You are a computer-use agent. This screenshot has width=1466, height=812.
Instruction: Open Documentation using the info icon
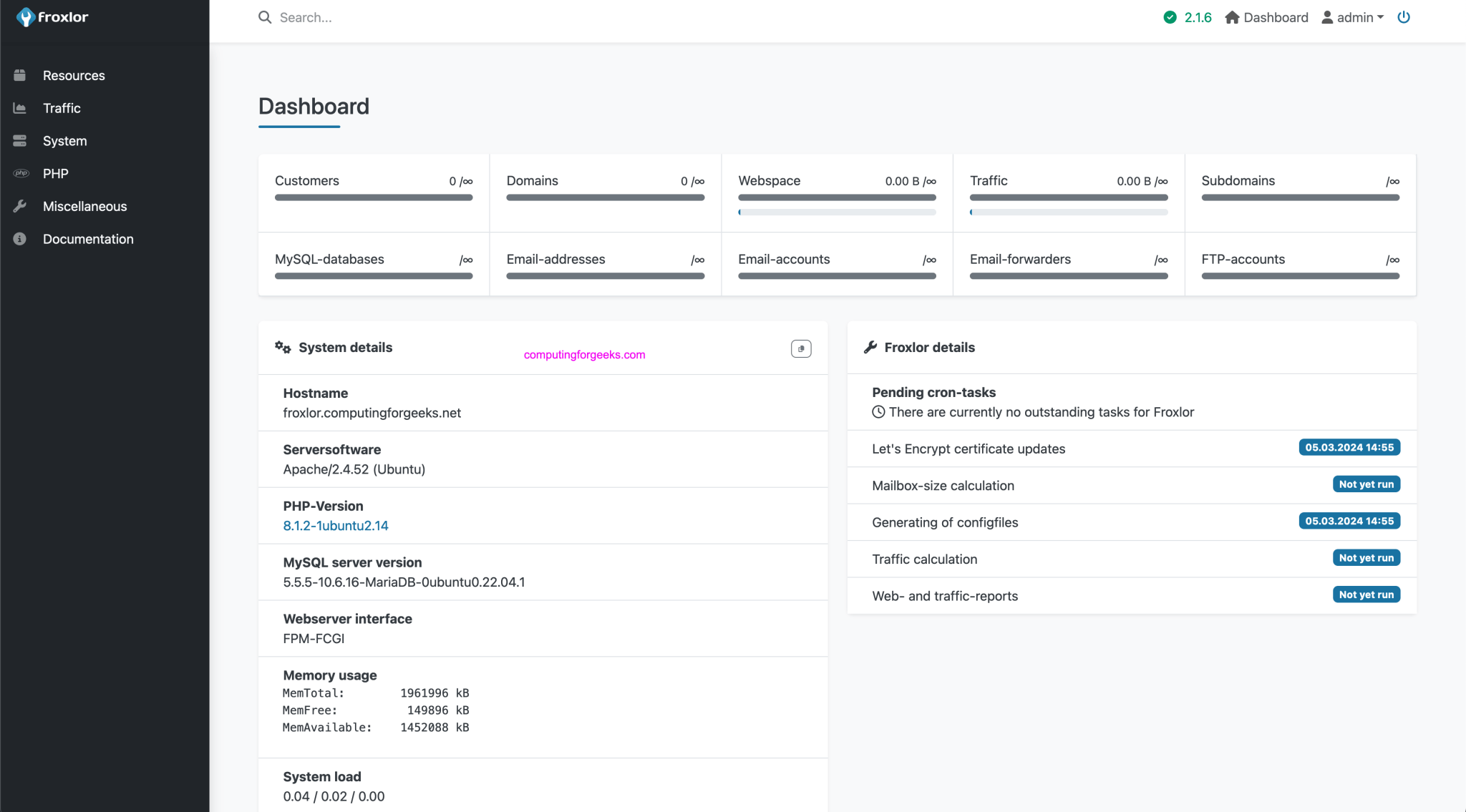pos(19,239)
